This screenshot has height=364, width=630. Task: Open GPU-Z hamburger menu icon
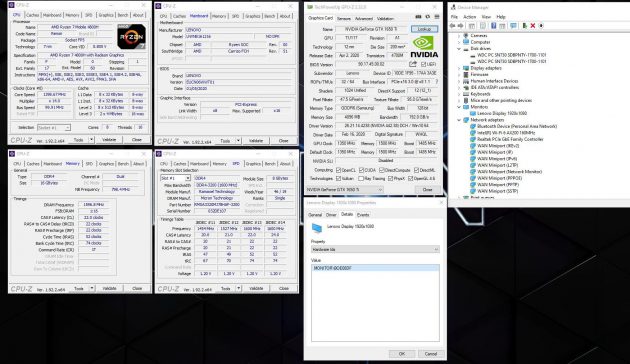tap(437, 17)
